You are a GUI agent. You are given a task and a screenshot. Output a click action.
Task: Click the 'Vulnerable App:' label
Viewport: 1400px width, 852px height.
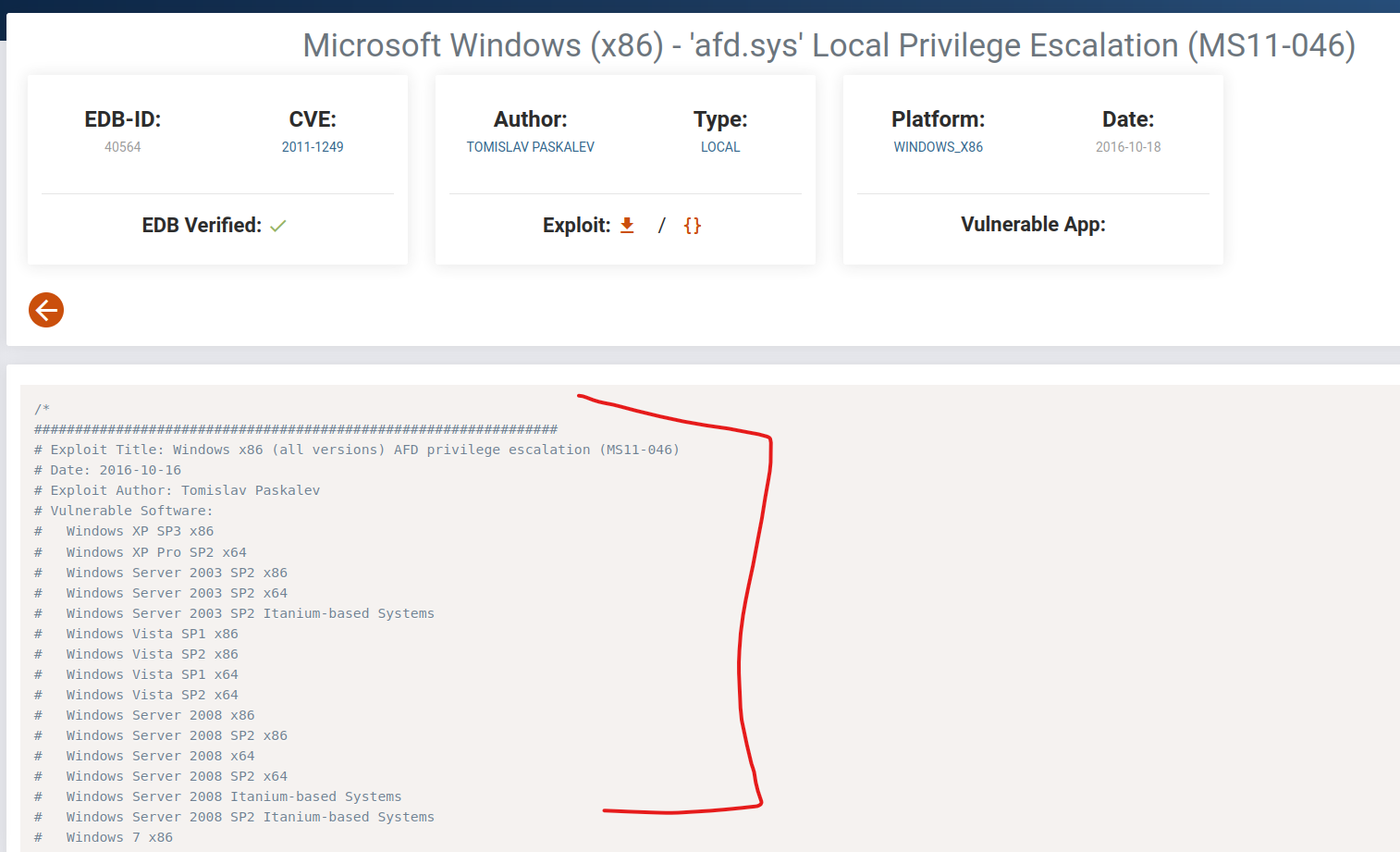(x=1033, y=225)
